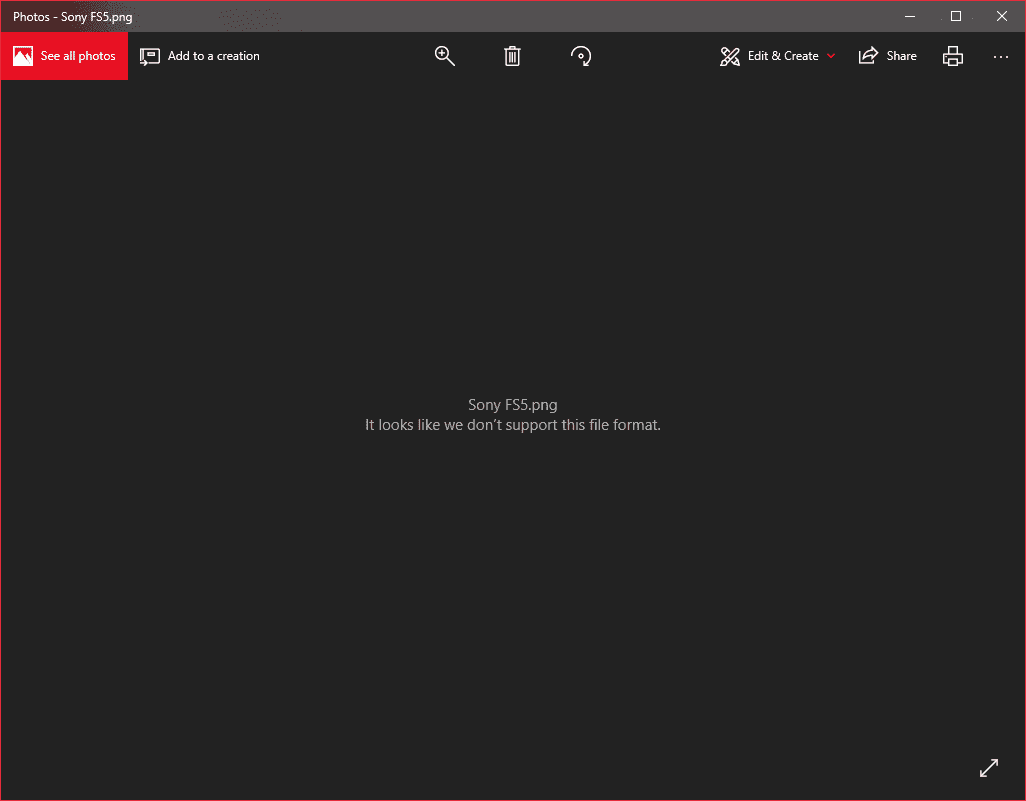1026x801 pixels.
Task: Click Add to a creation
Action: [200, 56]
